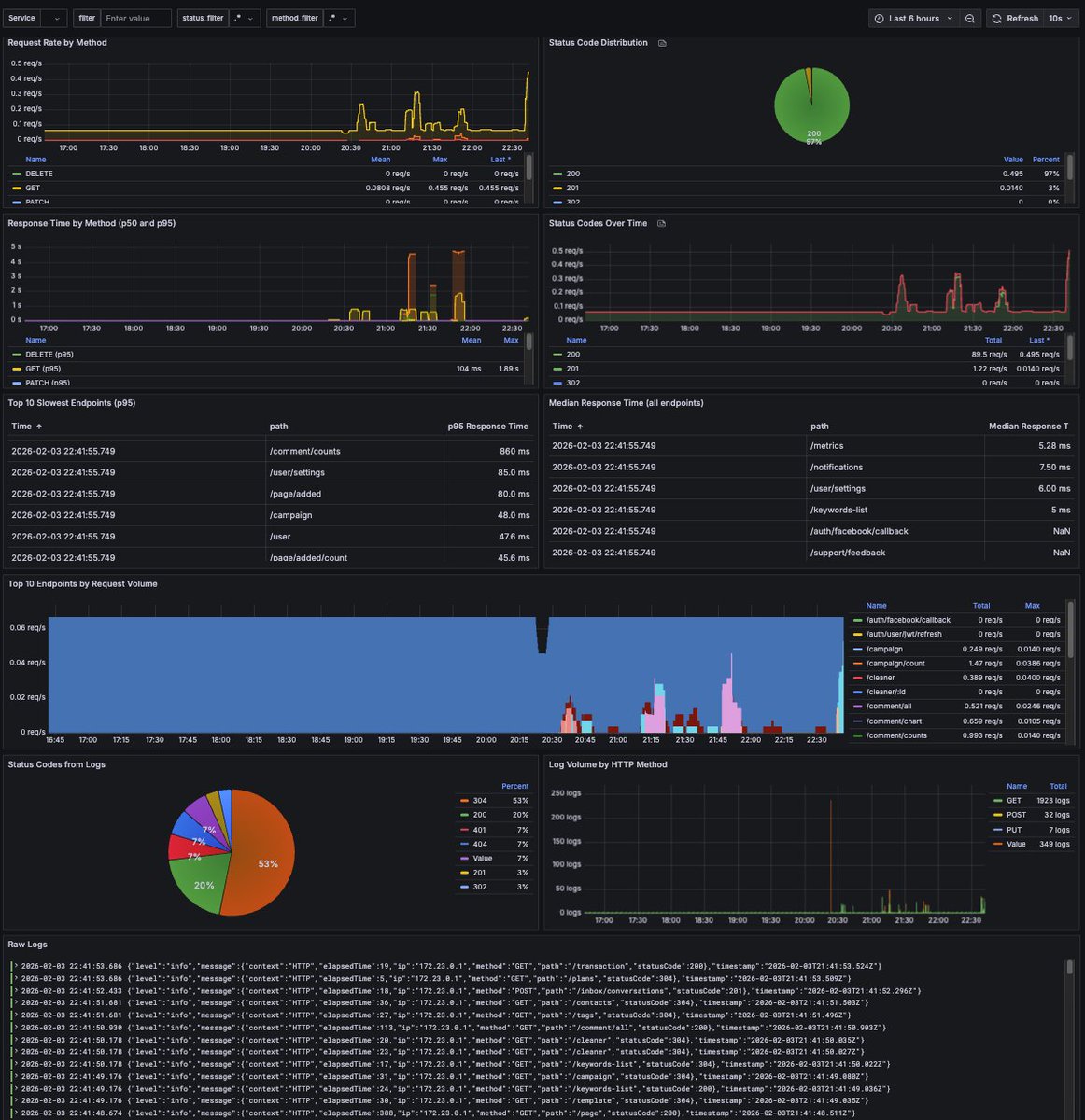Open the Status Codes Over Time panel description icon
This screenshot has width=1085, height=1120.
click(x=662, y=224)
